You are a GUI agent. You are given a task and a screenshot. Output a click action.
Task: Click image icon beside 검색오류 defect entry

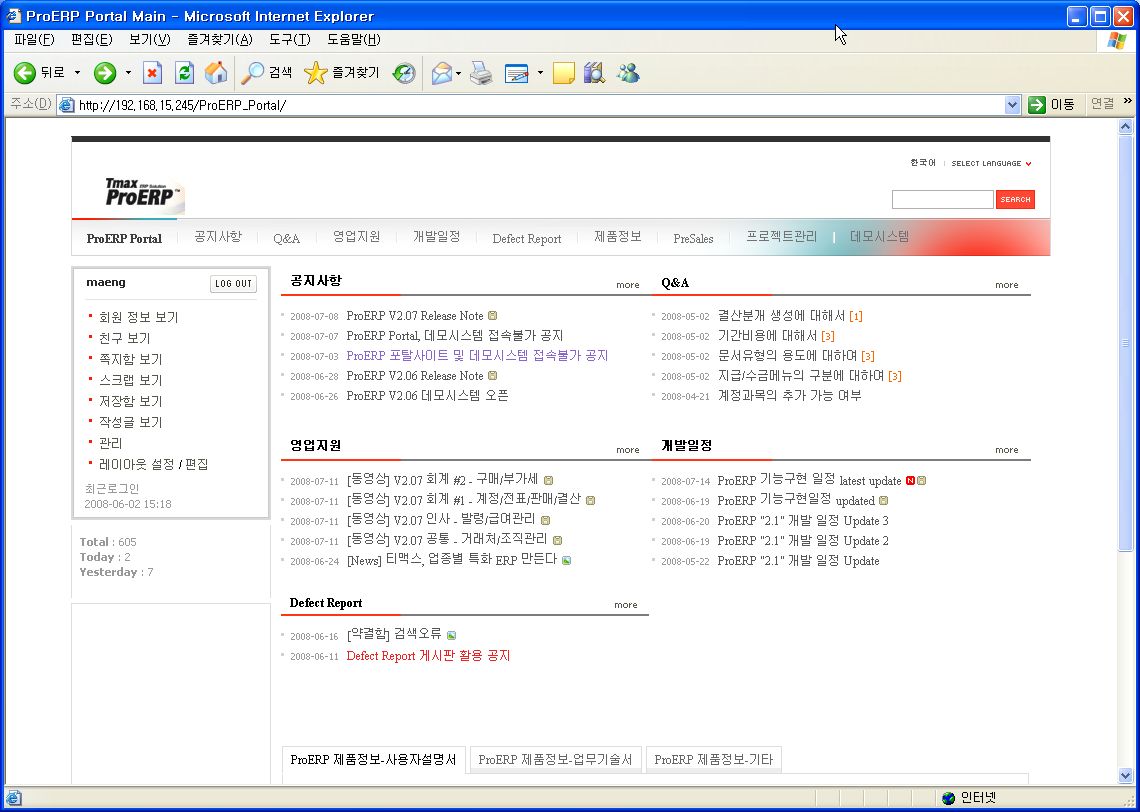pyautogui.click(x=451, y=635)
